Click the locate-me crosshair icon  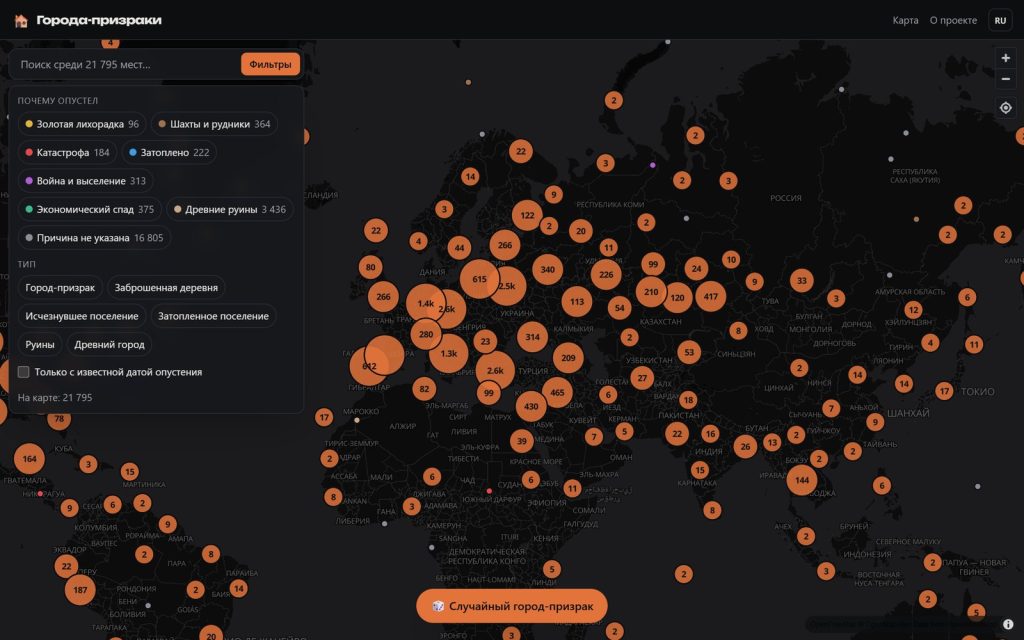(x=1006, y=108)
